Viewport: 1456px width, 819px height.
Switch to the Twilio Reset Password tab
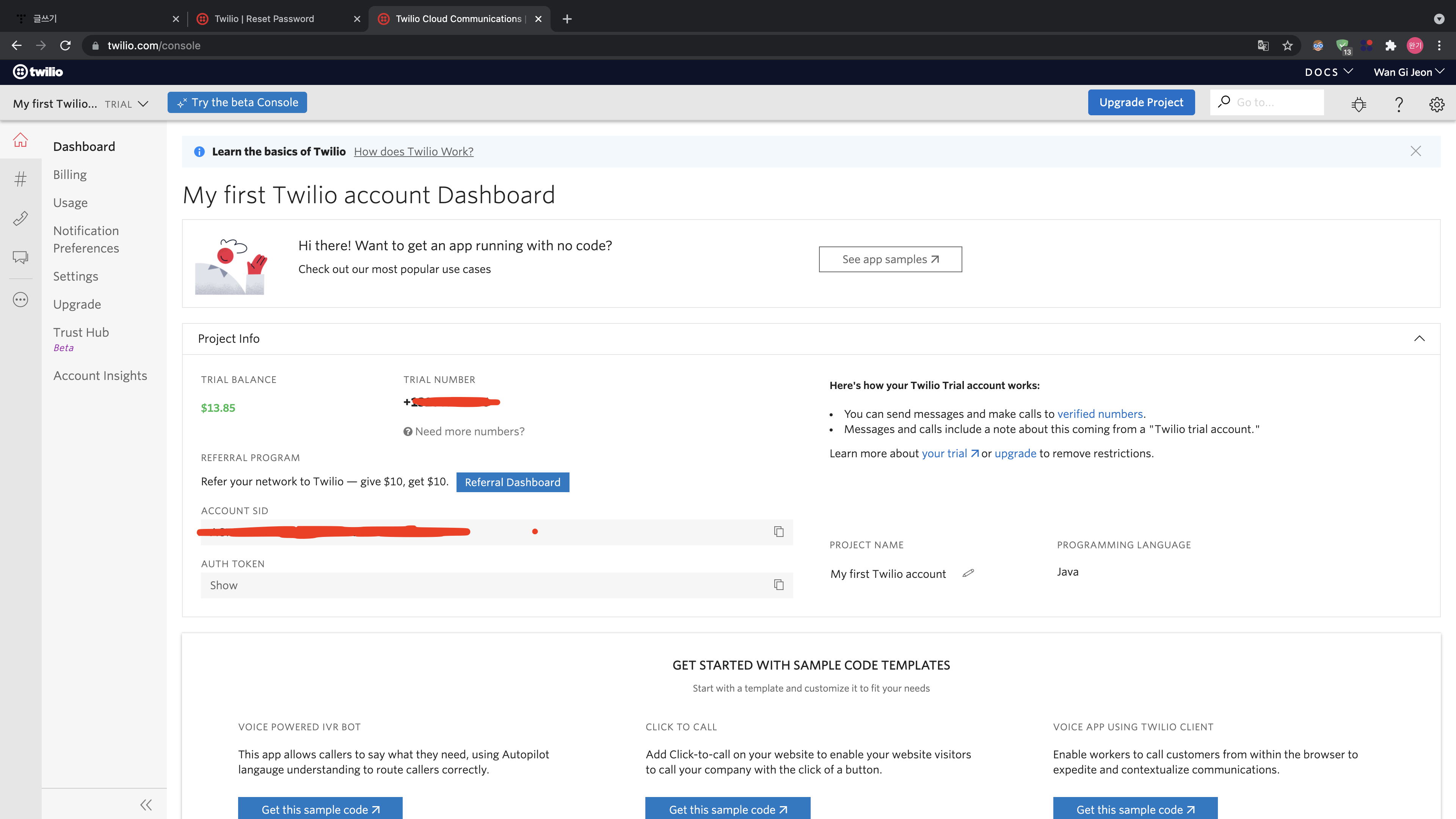264,19
